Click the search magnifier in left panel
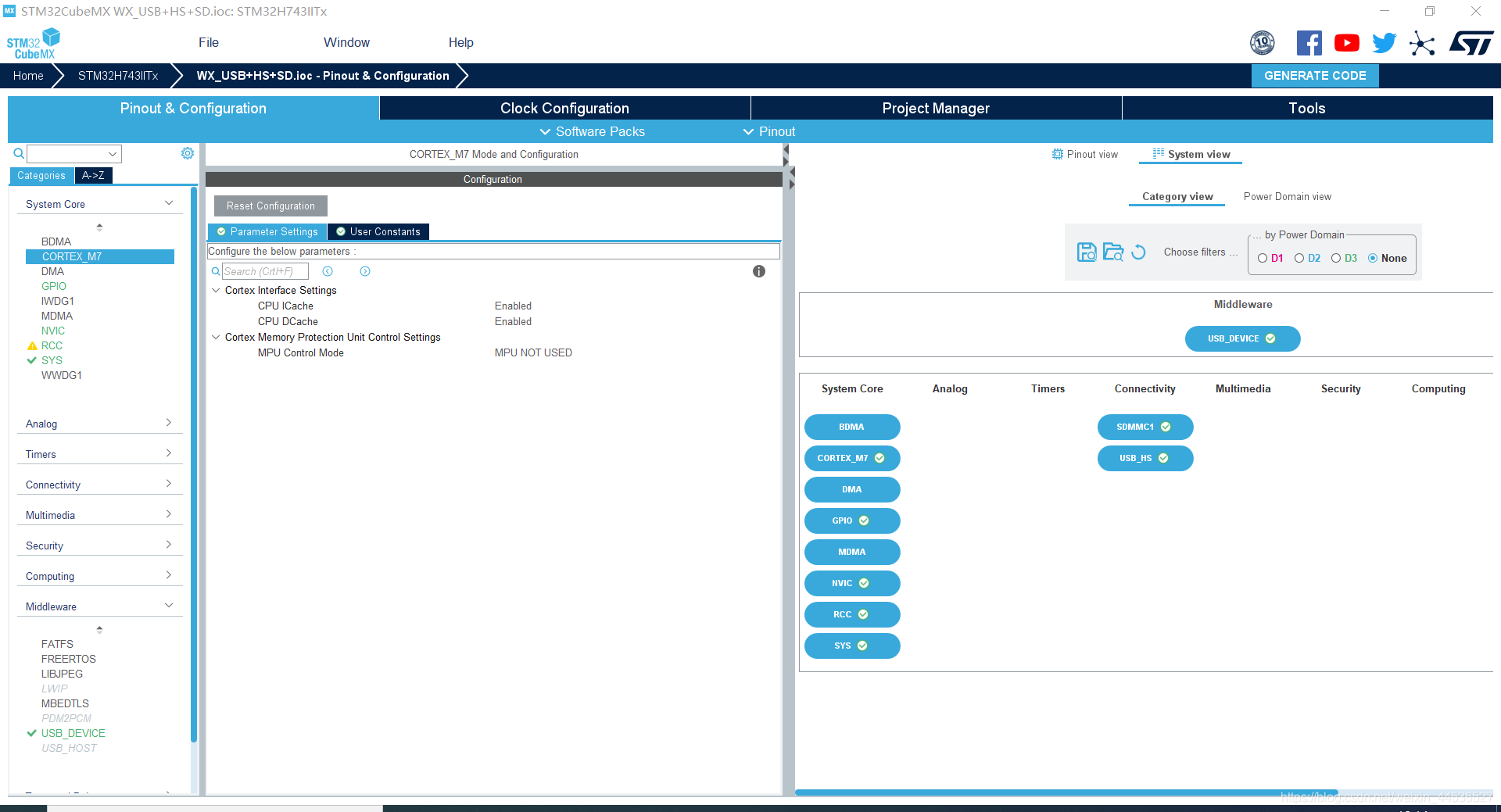The height and width of the screenshot is (812, 1501). coord(19,153)
